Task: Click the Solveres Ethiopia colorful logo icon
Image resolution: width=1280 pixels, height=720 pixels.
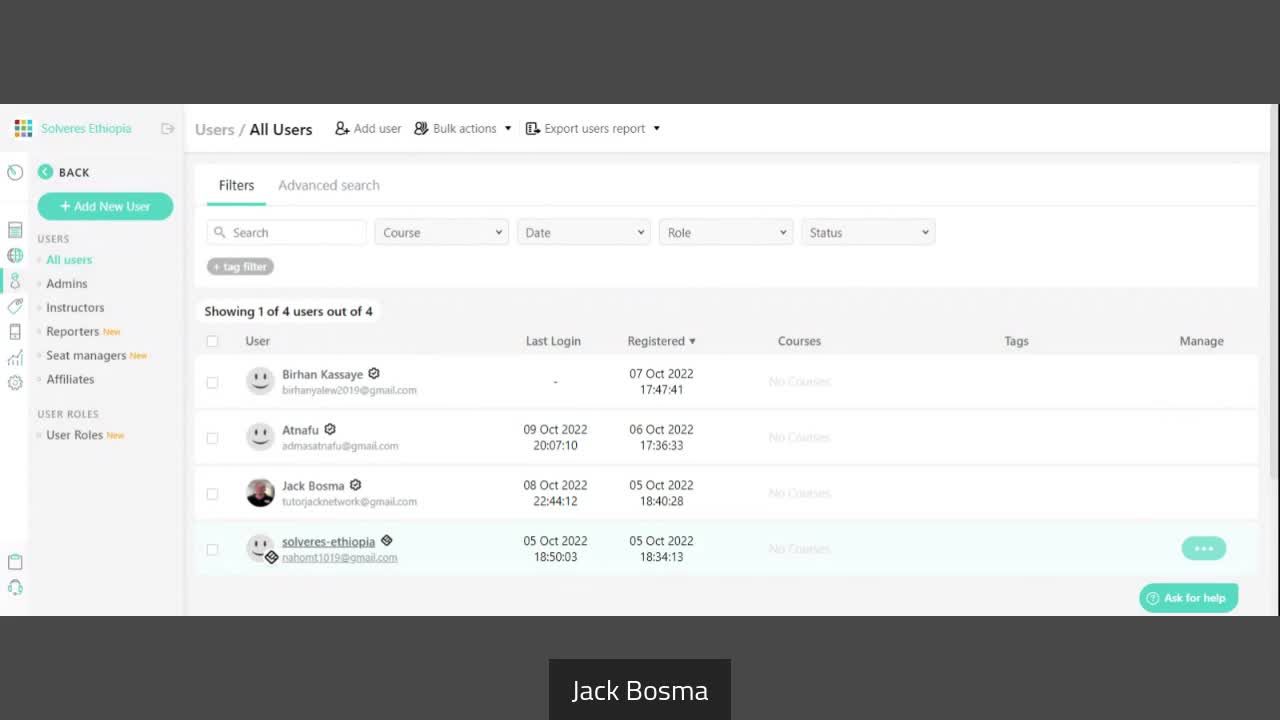Action: [x=23, y=129]
